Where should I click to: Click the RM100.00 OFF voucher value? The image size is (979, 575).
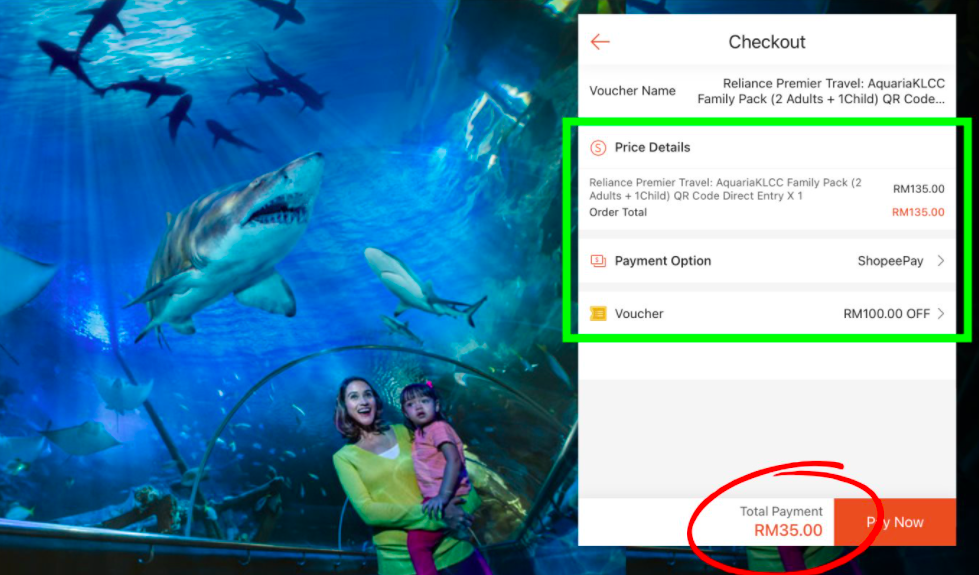(x=887, y=313)
